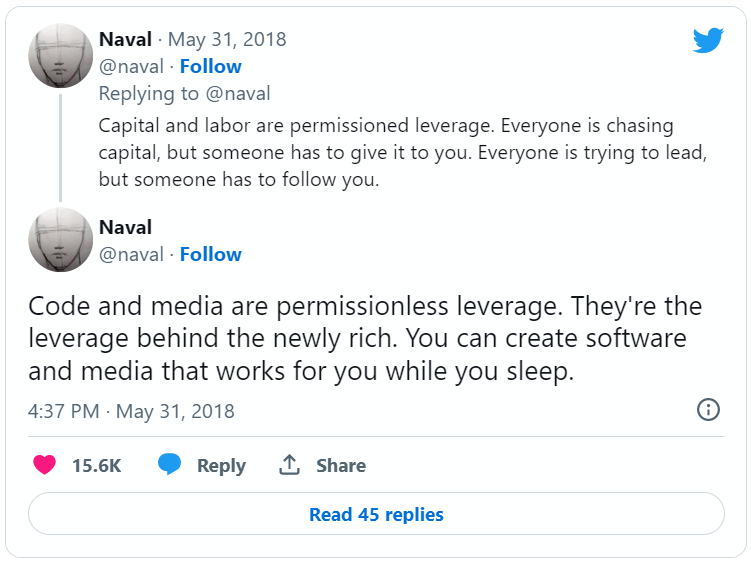Click the 'Replying to @naval' text

(x=185, y=94)
